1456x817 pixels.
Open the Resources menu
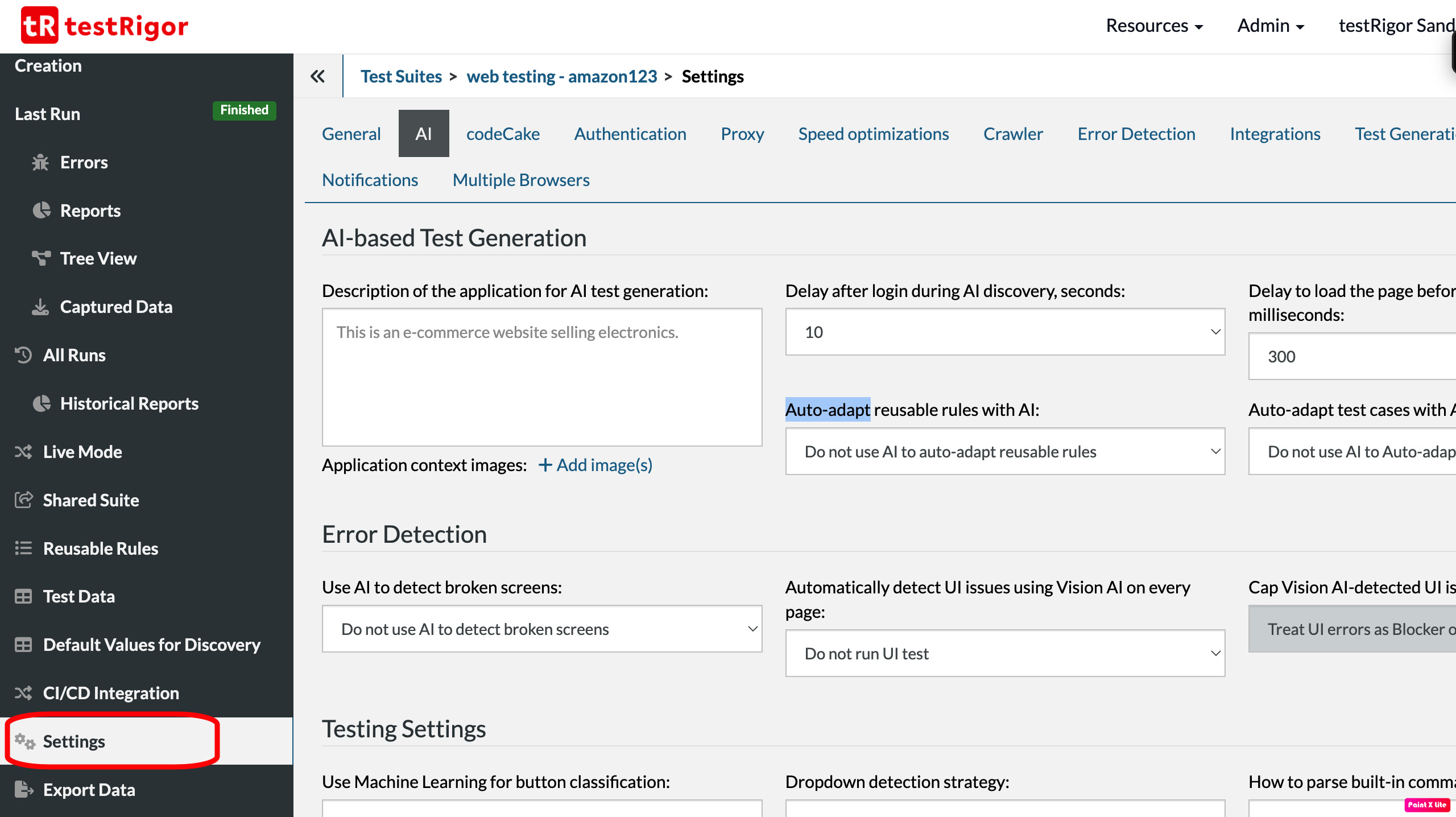[1154, 26]
